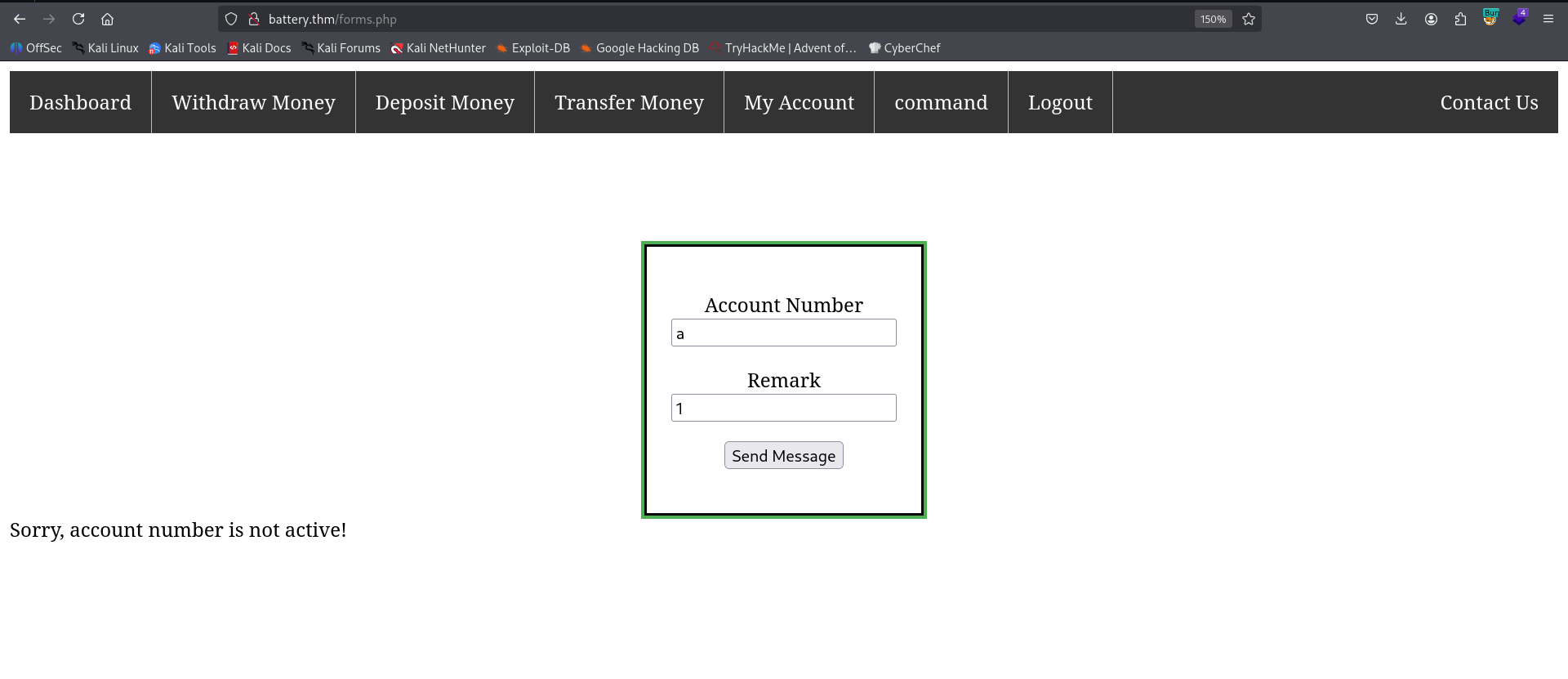Image resolution: width=1568 pixels, height=679 pixels.
Task: Open the tracking protection shield icon
Action: pos(231,19)
